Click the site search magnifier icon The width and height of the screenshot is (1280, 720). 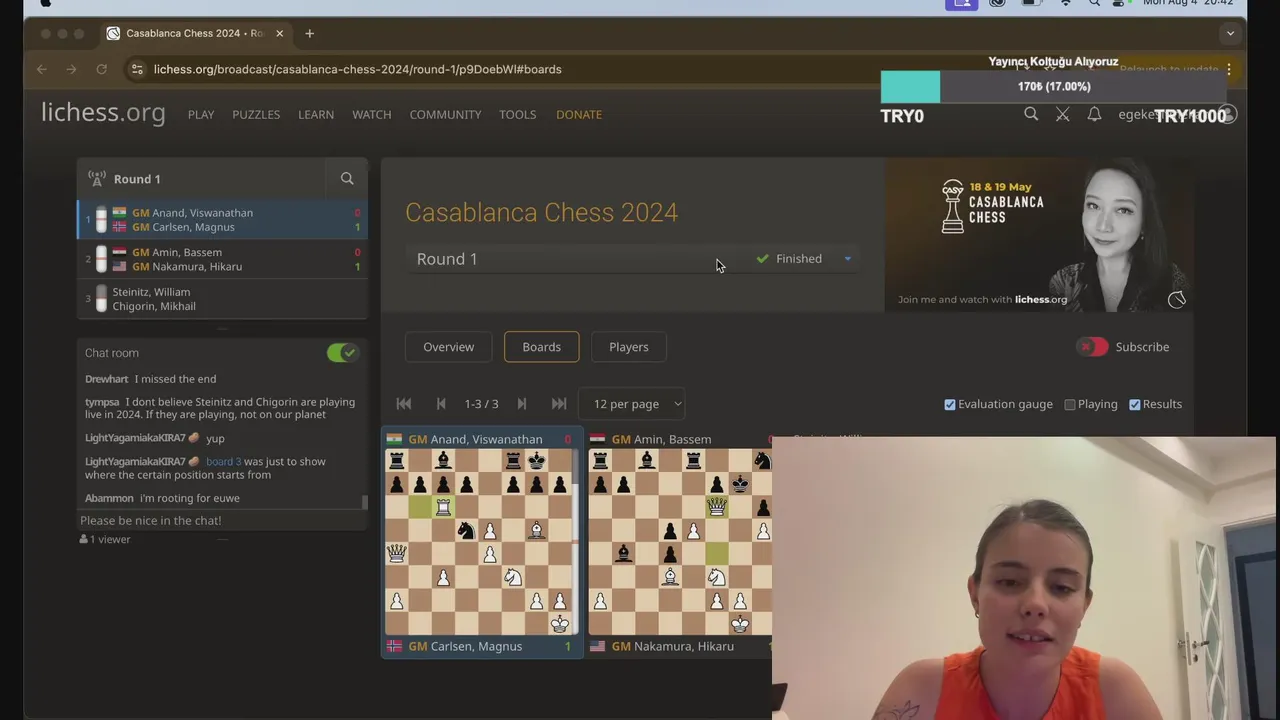[1031, 114]
